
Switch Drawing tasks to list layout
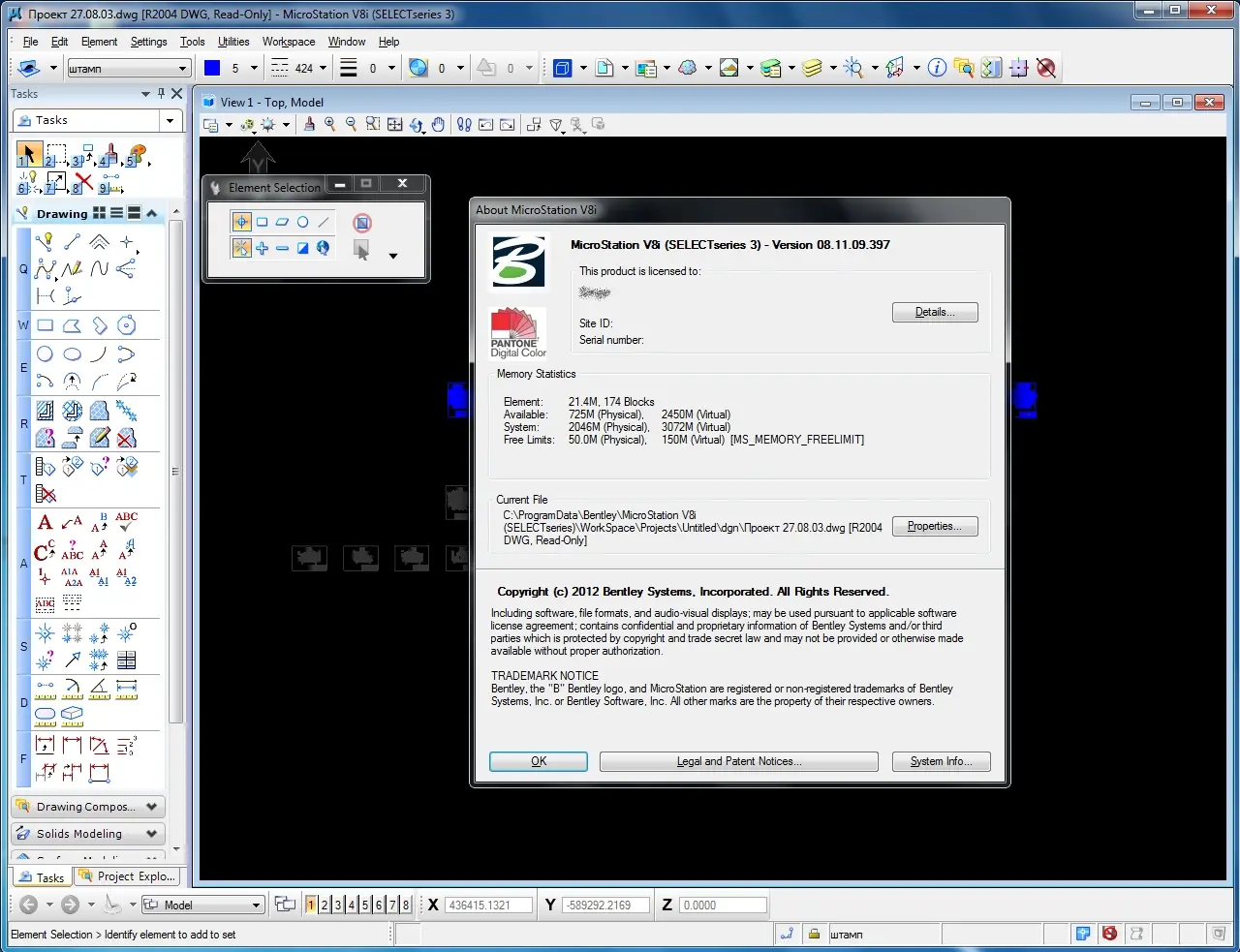117,213
